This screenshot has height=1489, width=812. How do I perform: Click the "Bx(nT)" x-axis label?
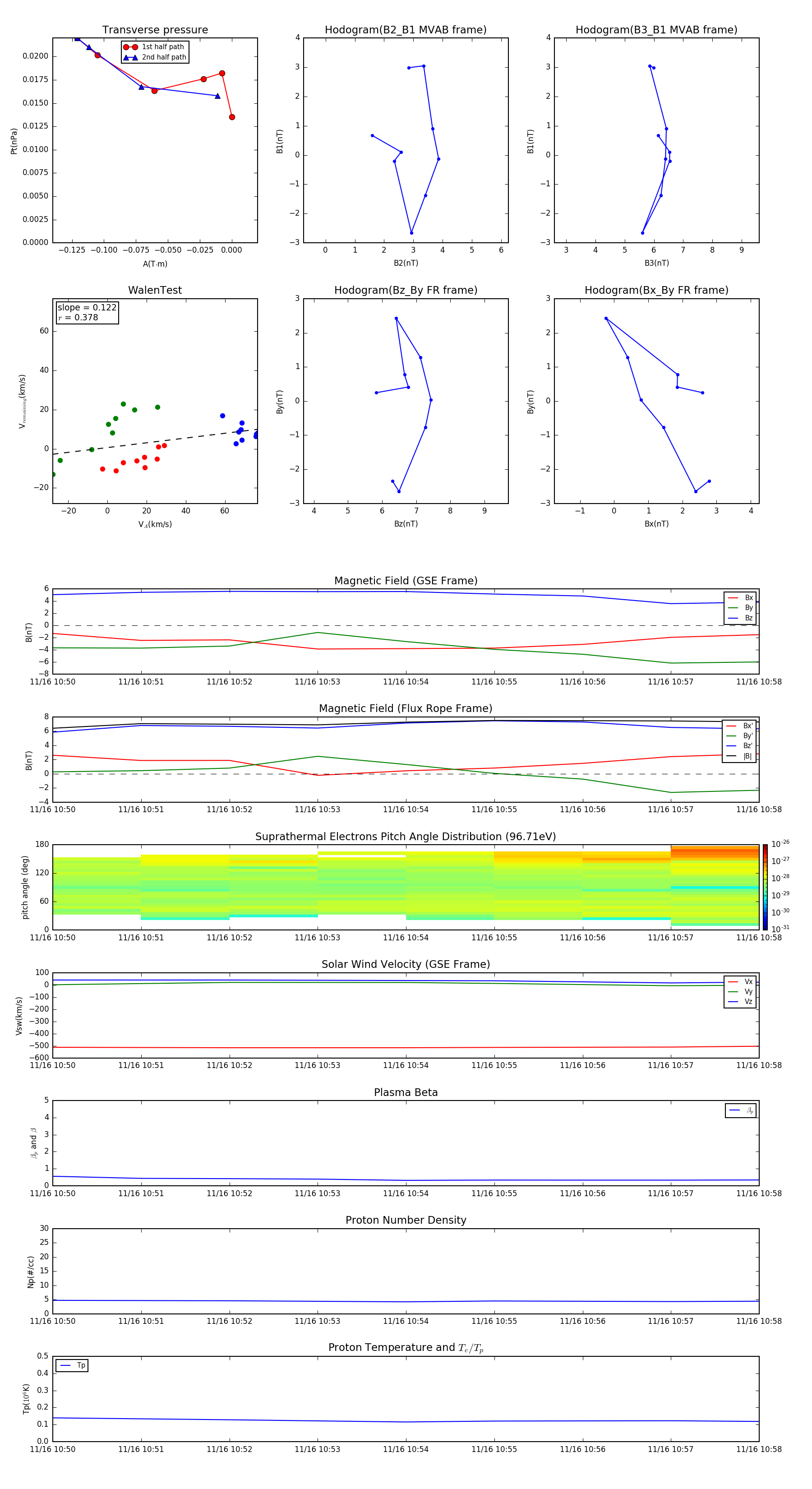pyautogui.click(x=656, y=524)
